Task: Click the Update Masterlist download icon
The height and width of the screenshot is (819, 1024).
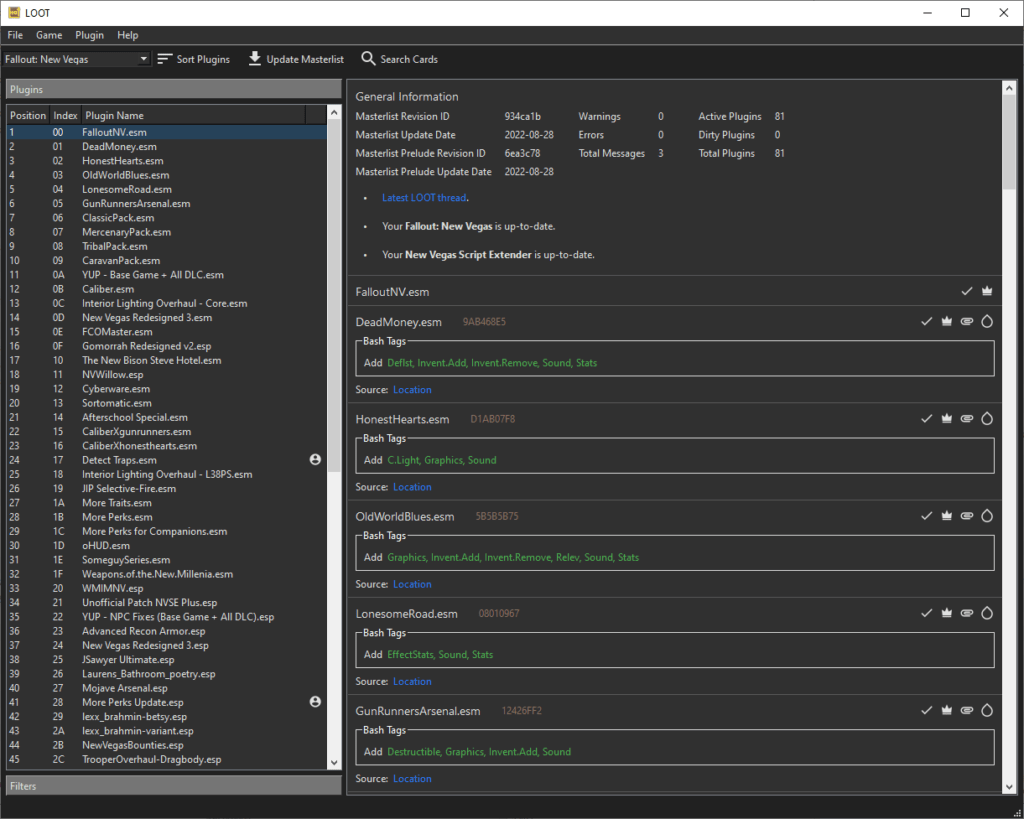Action: click(x=255, y=59)
